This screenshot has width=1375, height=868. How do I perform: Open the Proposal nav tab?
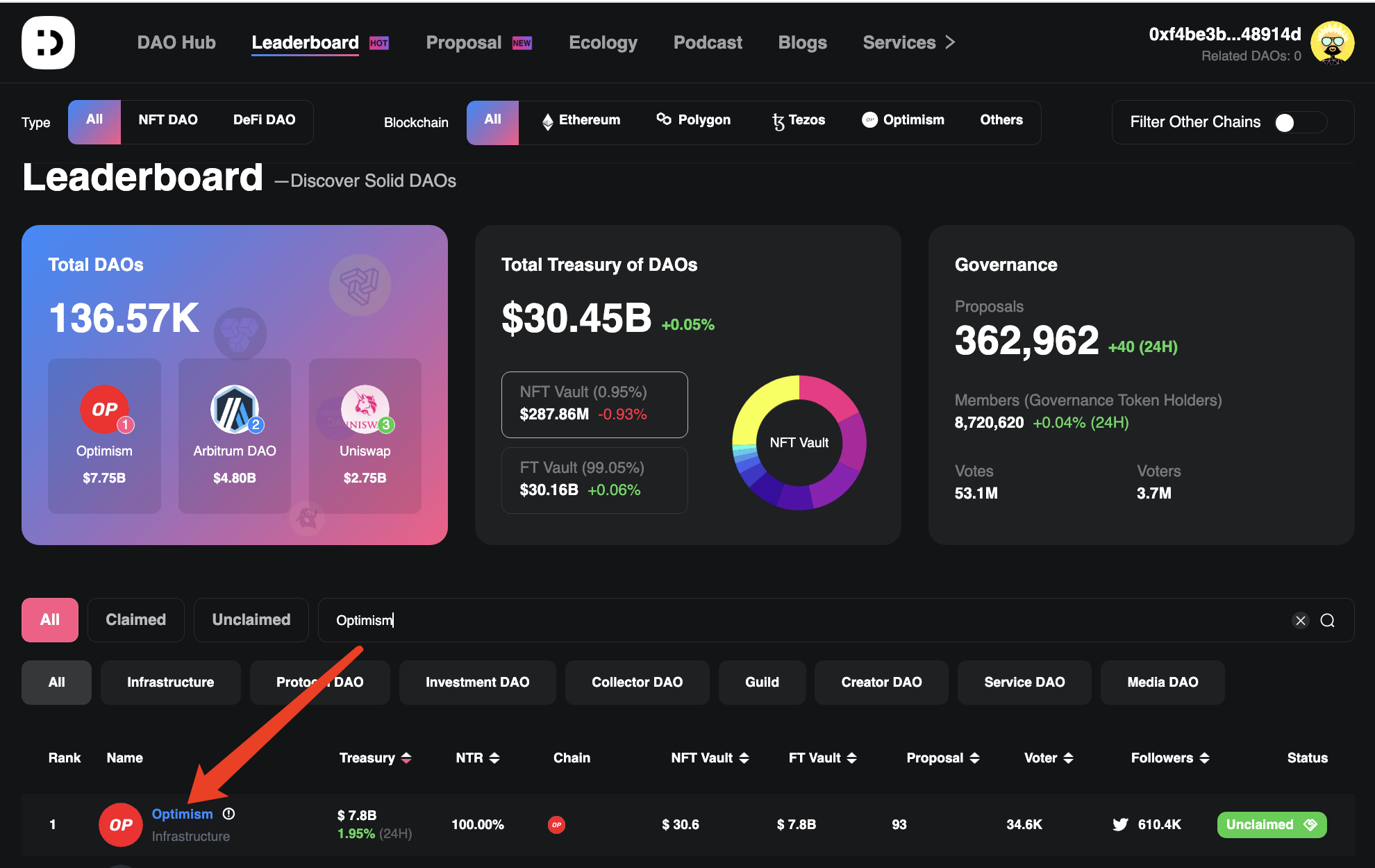464,42
